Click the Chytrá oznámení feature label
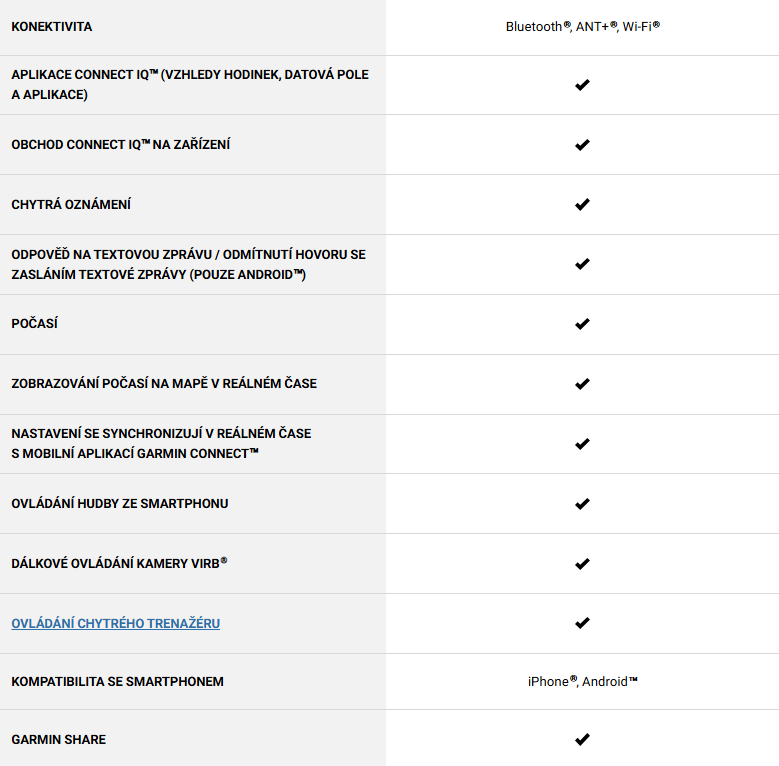The image size is (779, 766). click(x=71, y=205)
